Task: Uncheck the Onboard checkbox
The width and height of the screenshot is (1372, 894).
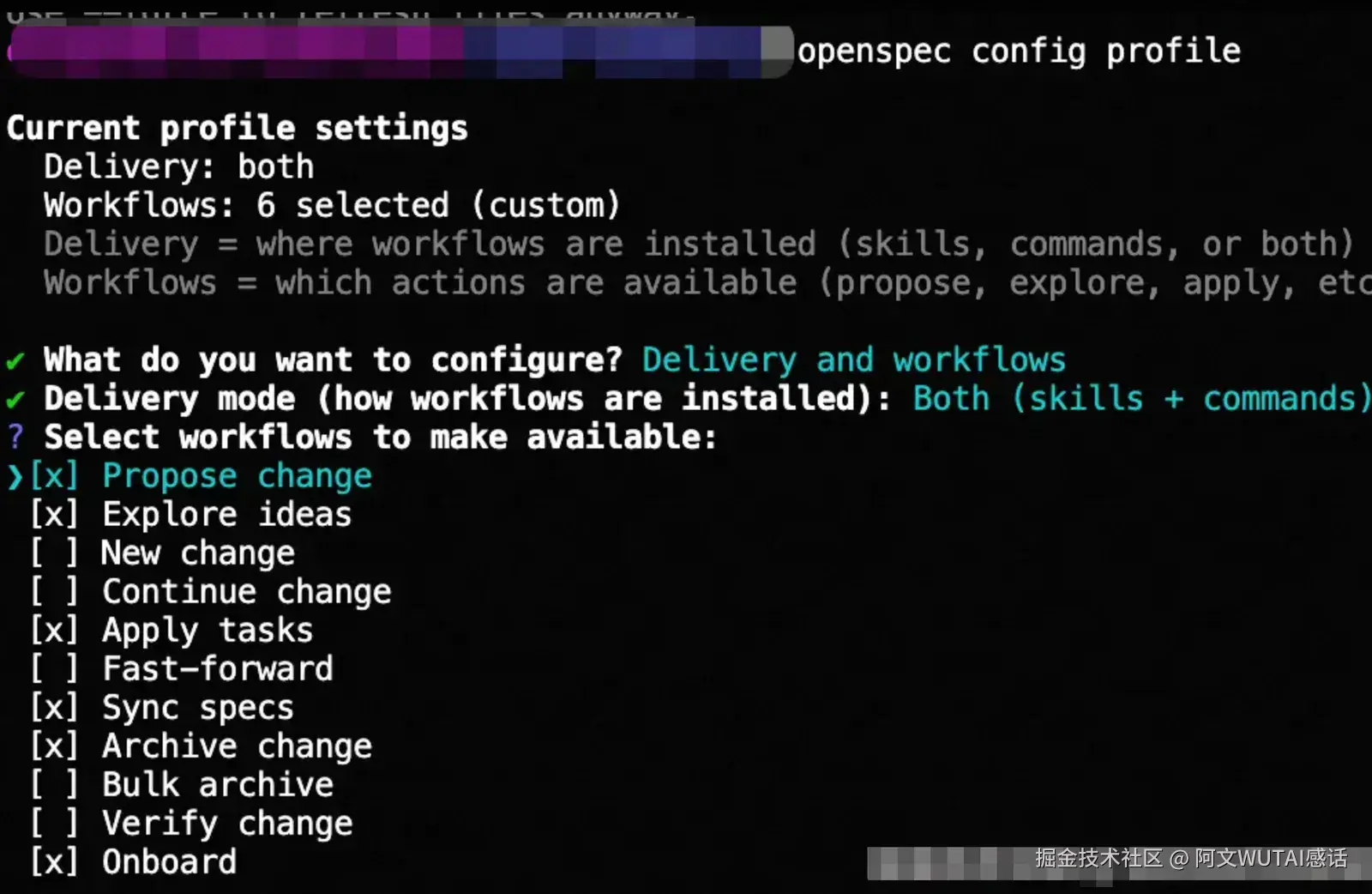Action: pos(54,862)
